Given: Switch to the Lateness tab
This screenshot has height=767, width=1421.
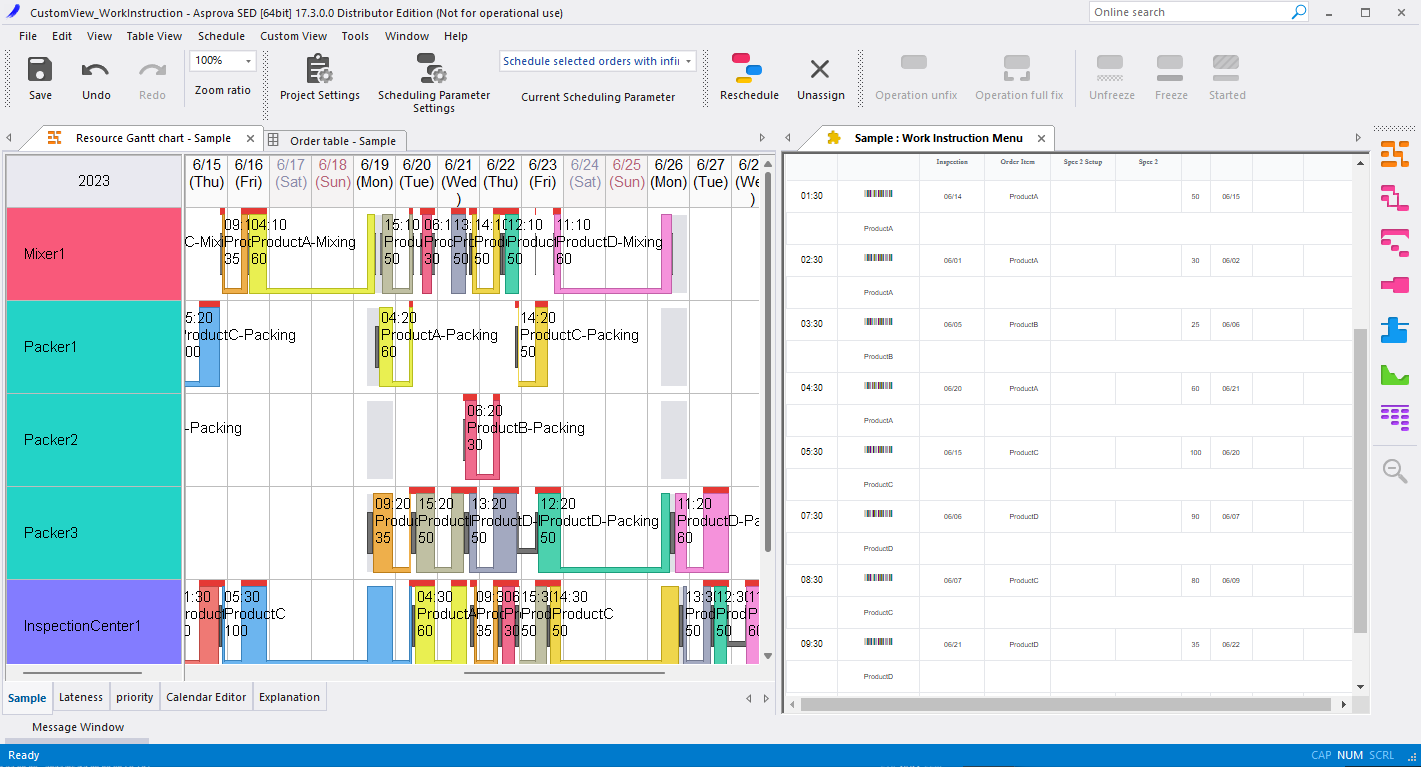Looking at the screenshot, I should pyautogui.click(x=80, y=697).
